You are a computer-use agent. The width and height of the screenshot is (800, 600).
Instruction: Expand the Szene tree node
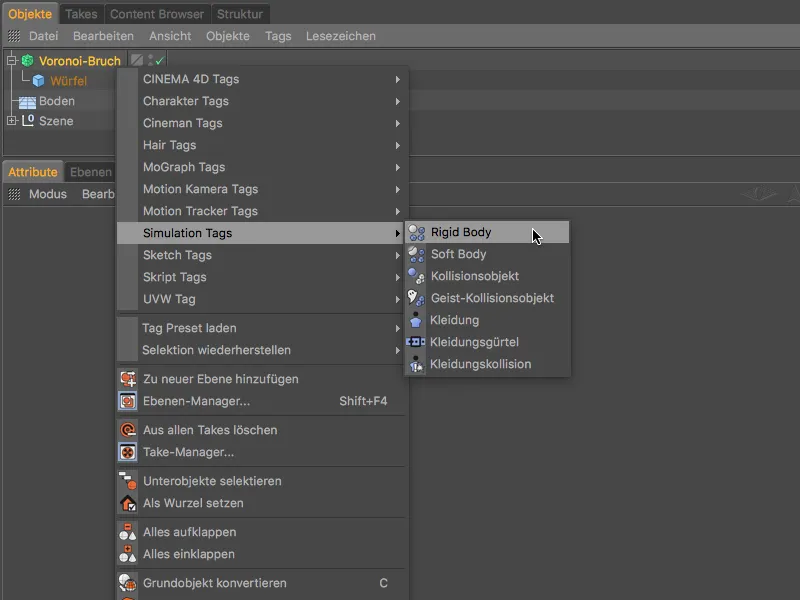pos(12,121)
